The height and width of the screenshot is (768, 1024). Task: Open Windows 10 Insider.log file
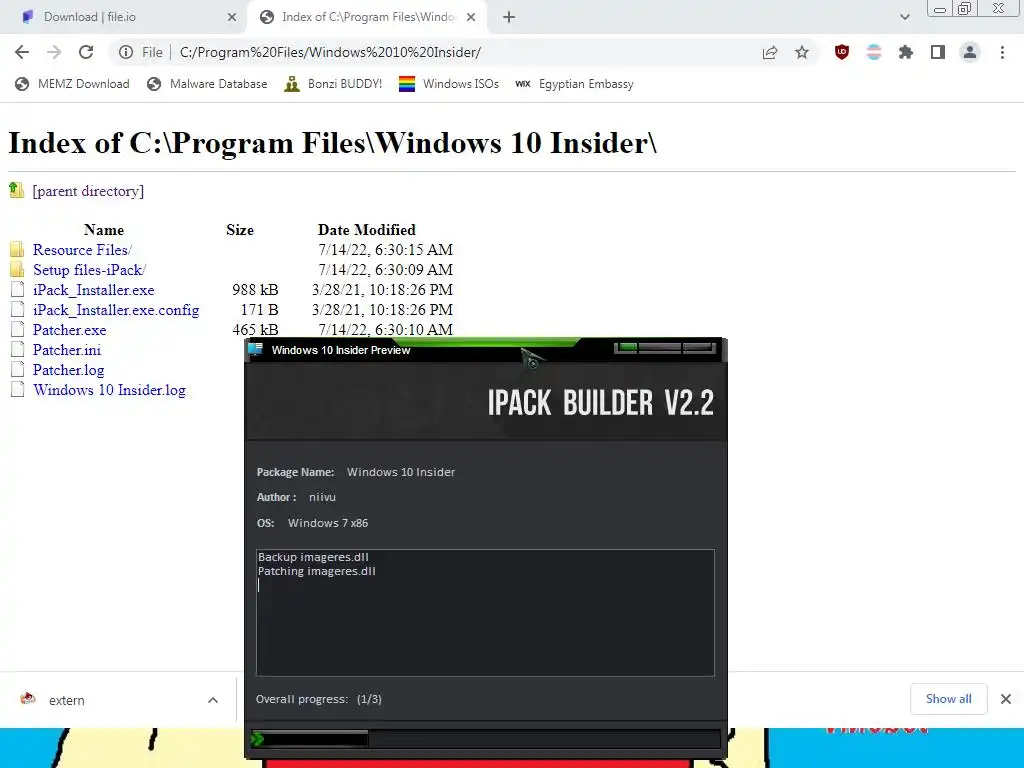coord(109,390)
